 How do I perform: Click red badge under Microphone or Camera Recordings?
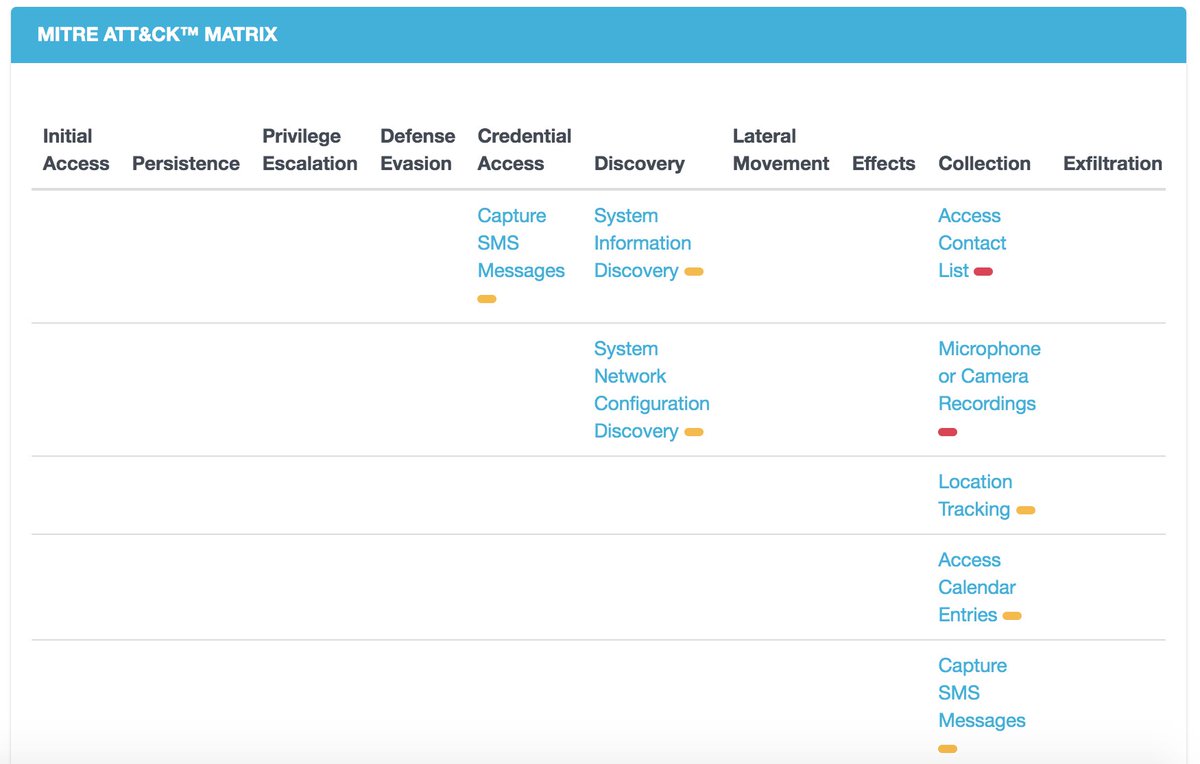[x=948, y=432]
